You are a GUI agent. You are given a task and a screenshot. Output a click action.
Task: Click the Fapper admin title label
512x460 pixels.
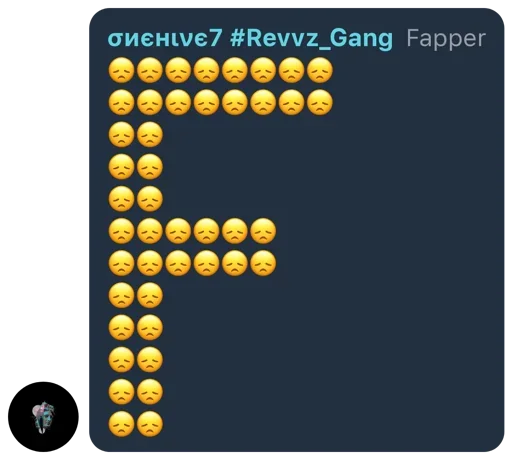click(446, 39)
